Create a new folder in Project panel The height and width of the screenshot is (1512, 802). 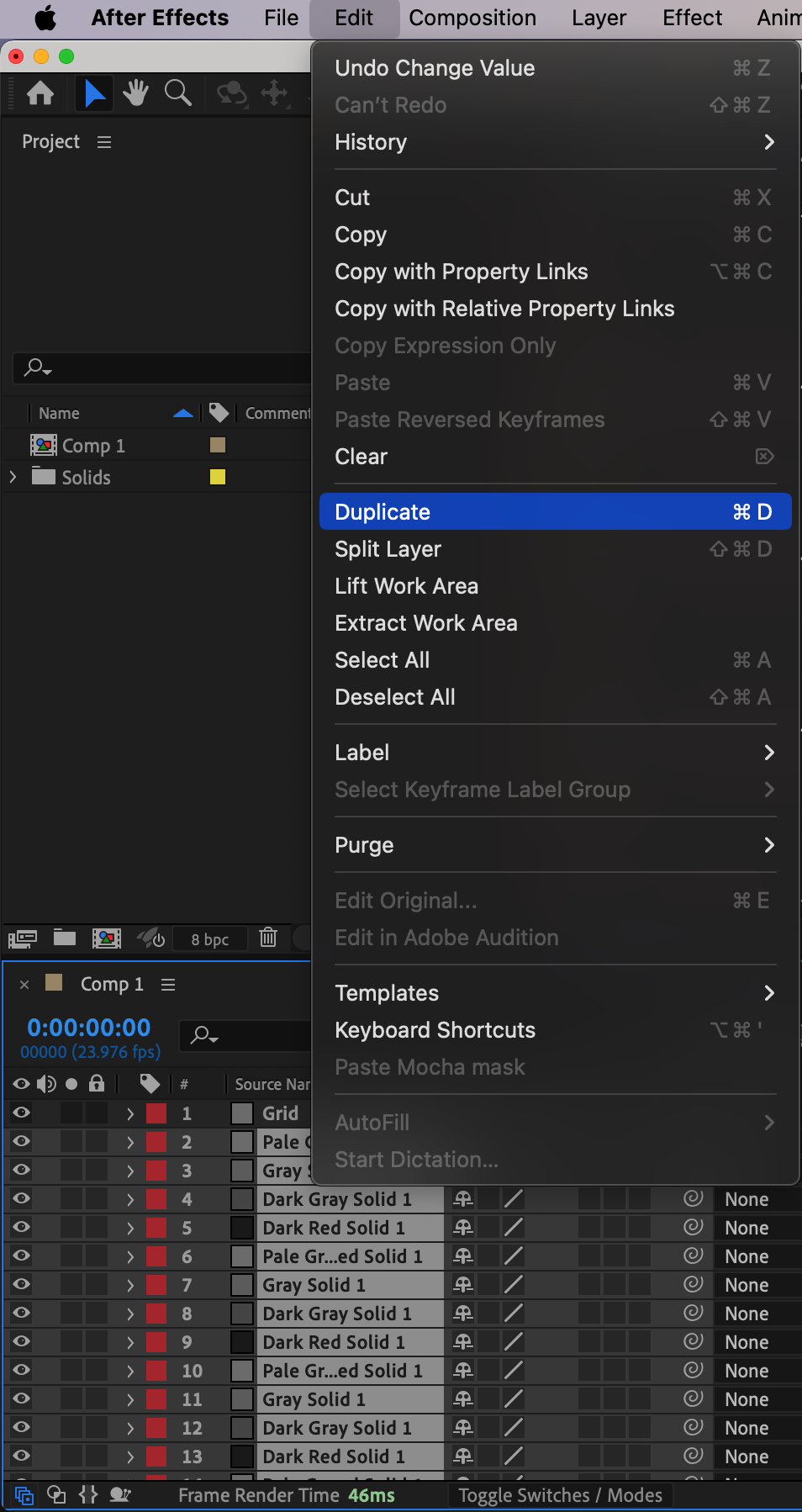tap(65, 938)
